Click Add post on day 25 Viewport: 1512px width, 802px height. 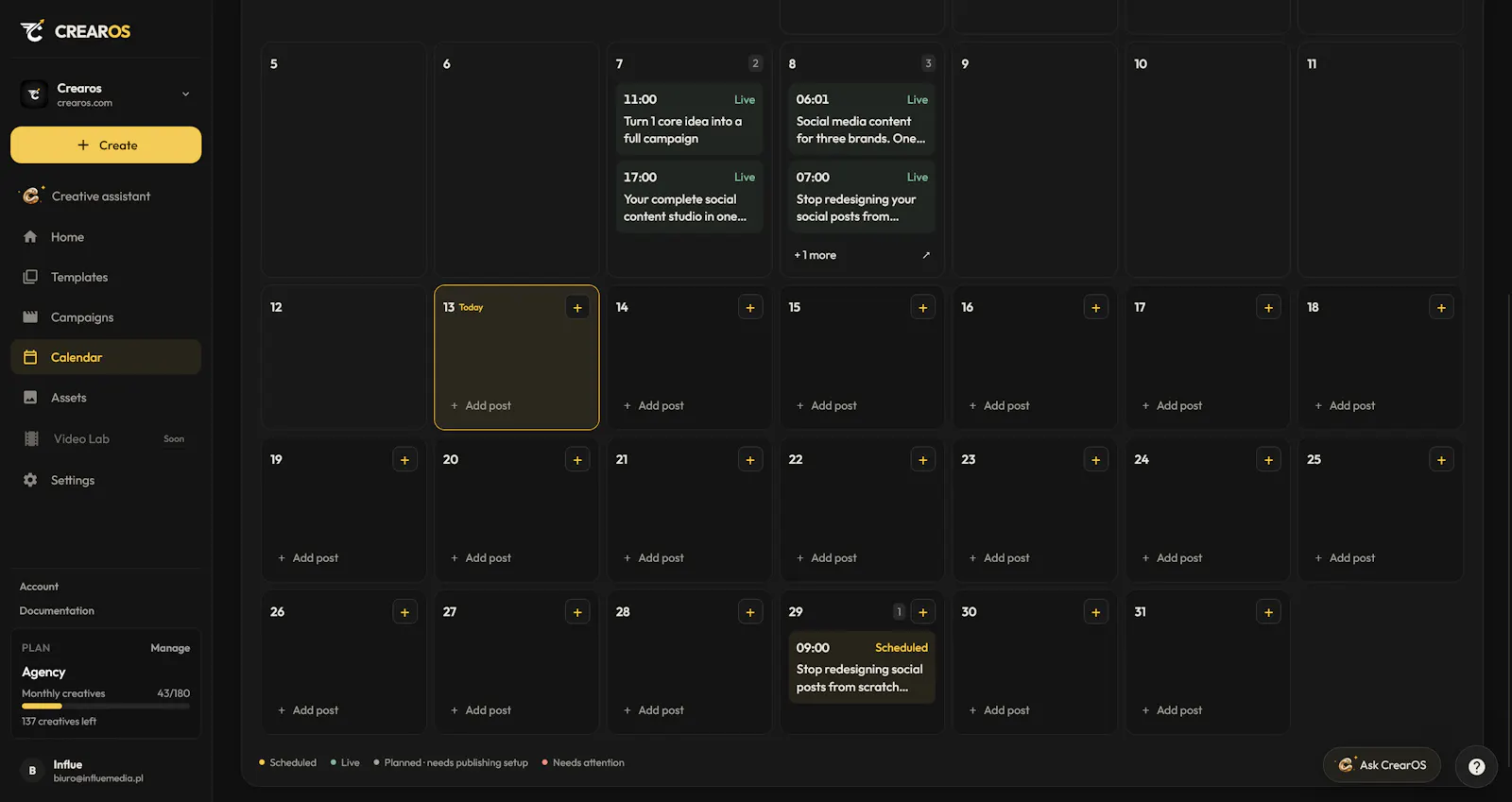[x=1345, y=558]
